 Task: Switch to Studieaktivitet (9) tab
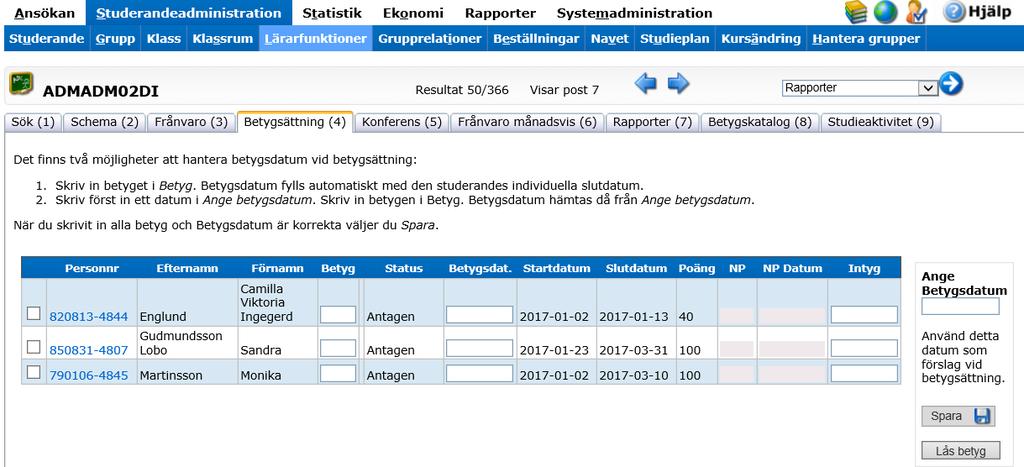[880, 122]
